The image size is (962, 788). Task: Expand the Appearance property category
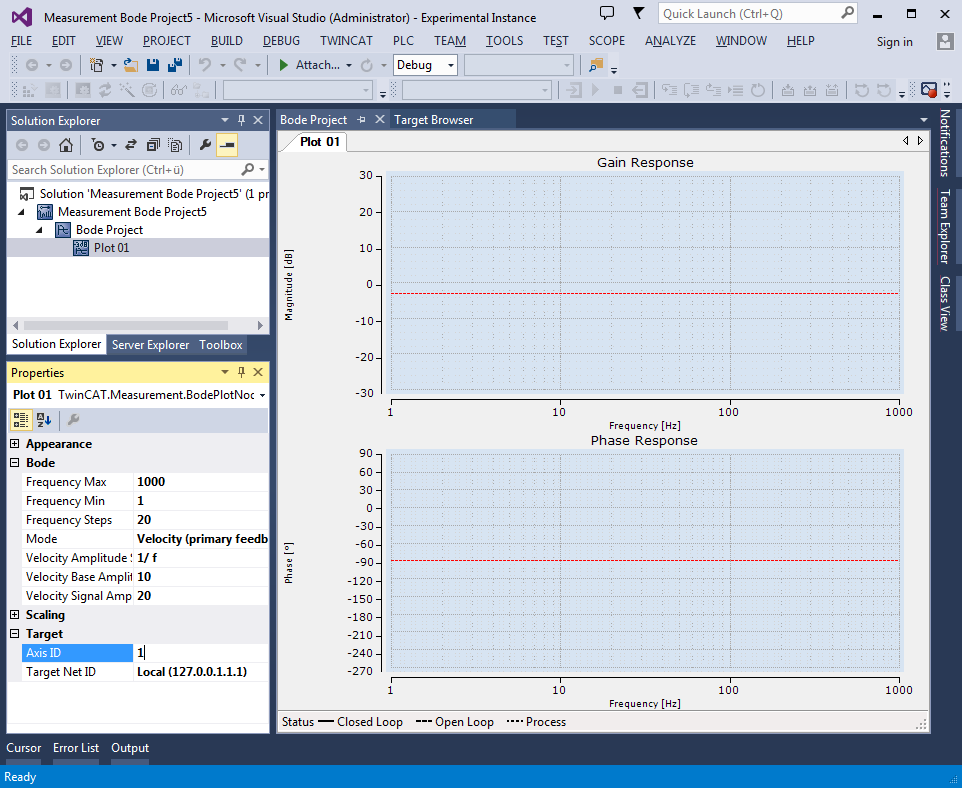(15, 444)
